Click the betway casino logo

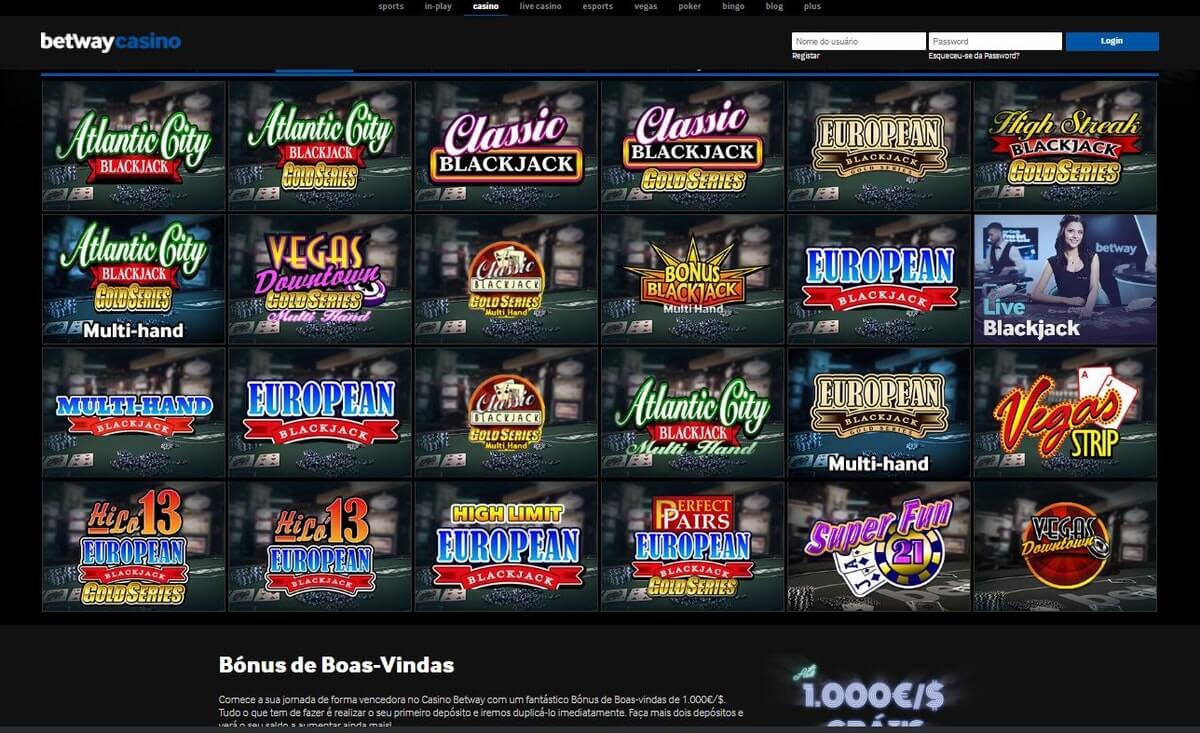[x=110, y=42]
